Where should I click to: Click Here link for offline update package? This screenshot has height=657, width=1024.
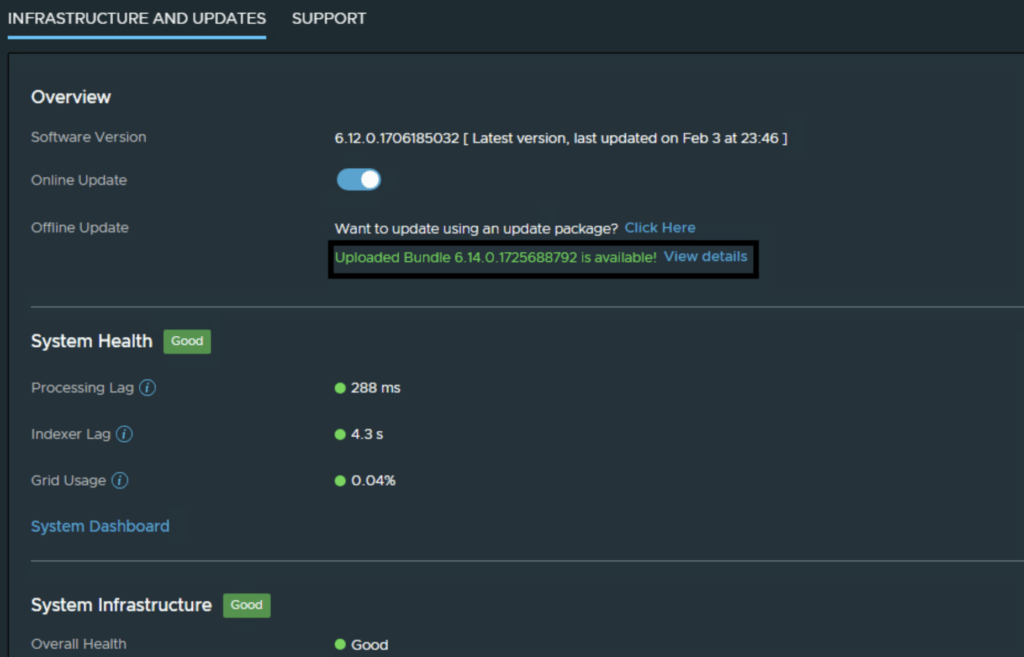coord(660,228)
